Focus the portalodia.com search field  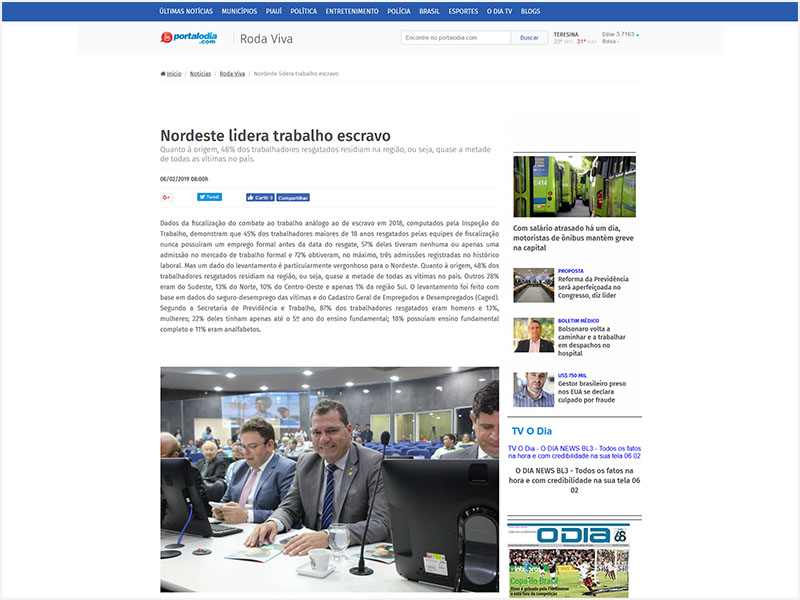point(456,38)
